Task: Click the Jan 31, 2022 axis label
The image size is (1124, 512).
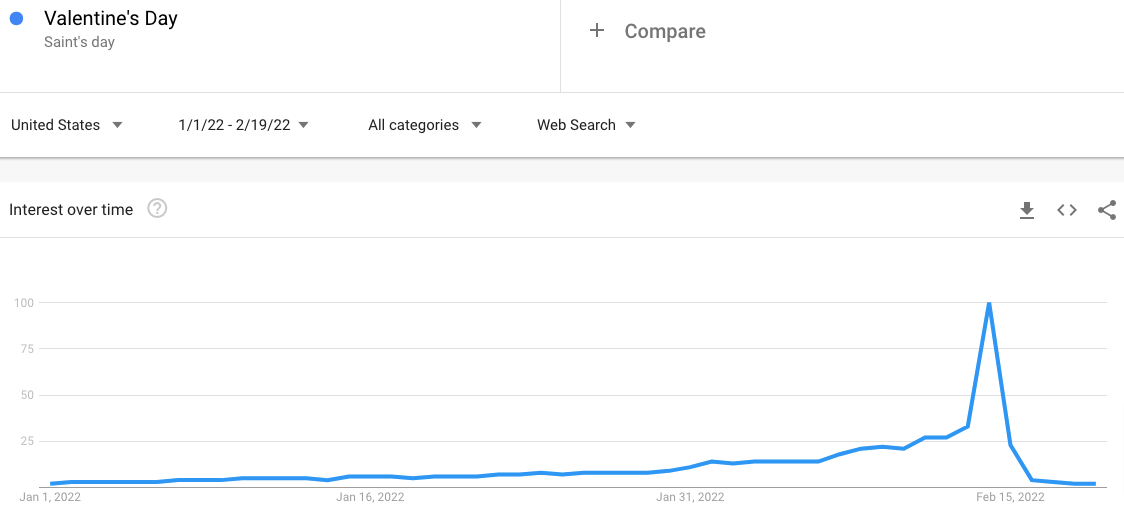Action: [690, 496]
